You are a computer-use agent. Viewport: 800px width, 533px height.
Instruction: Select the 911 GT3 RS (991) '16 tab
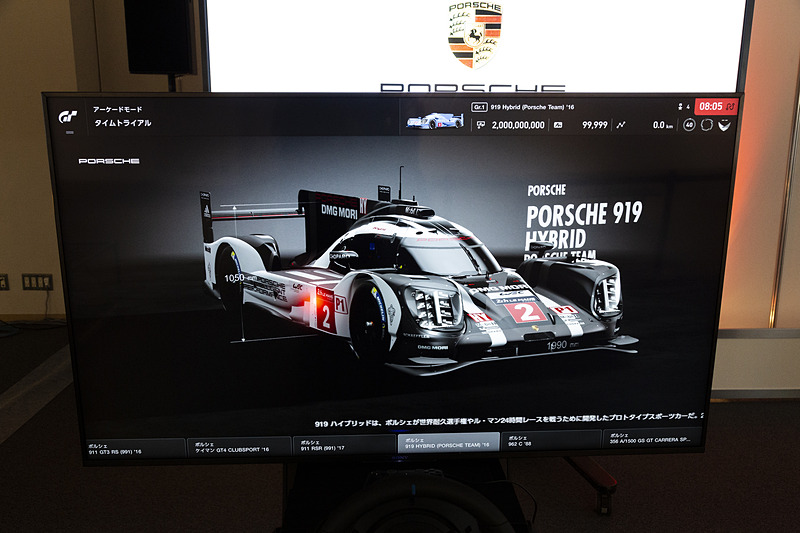[135, 448]
